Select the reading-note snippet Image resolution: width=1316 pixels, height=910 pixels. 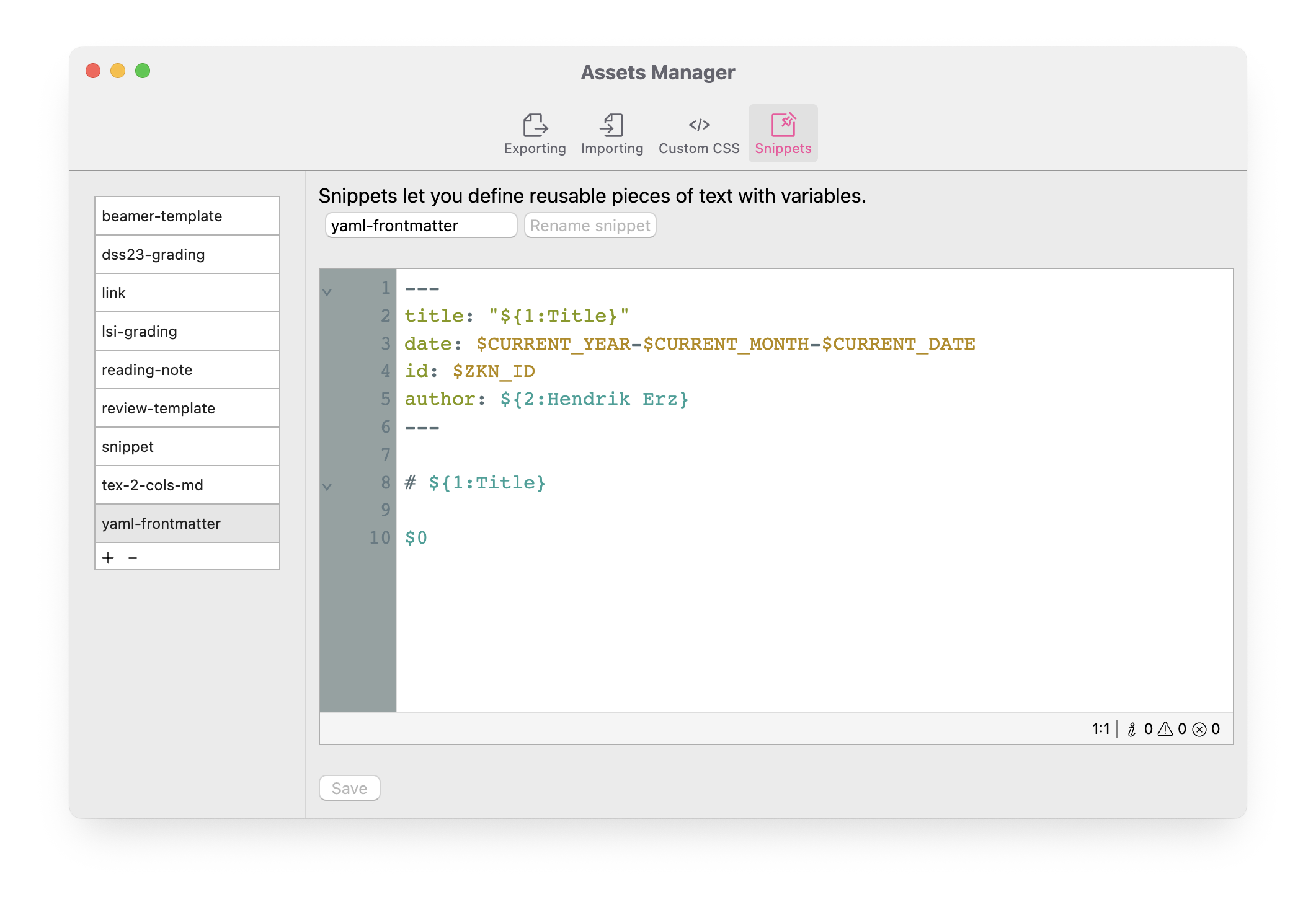(187, 370)
